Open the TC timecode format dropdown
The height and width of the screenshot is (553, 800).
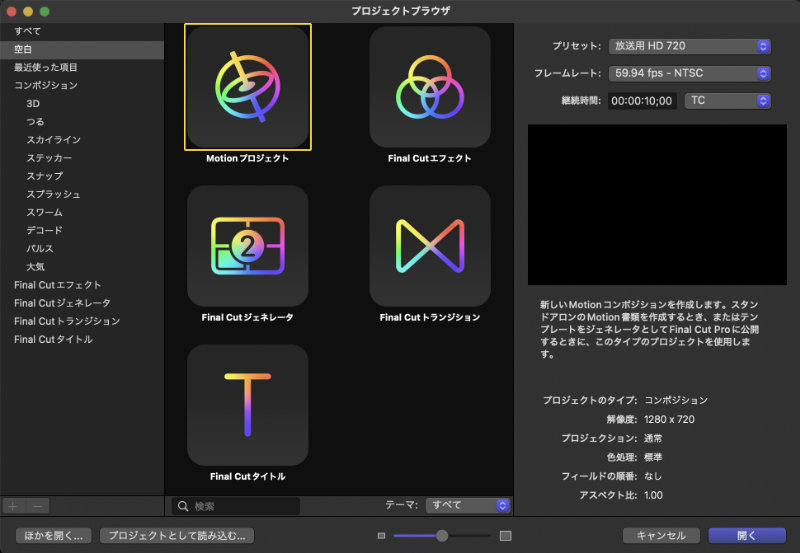[727, 101]
